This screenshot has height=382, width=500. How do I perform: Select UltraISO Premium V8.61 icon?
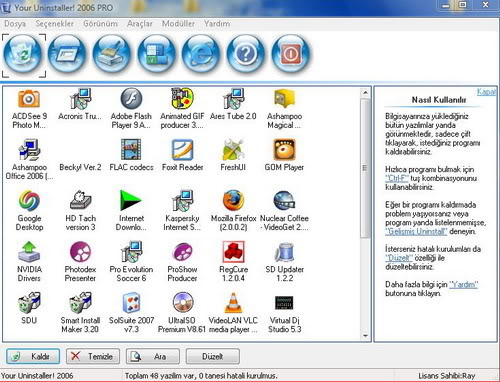(x=182, y=303)
